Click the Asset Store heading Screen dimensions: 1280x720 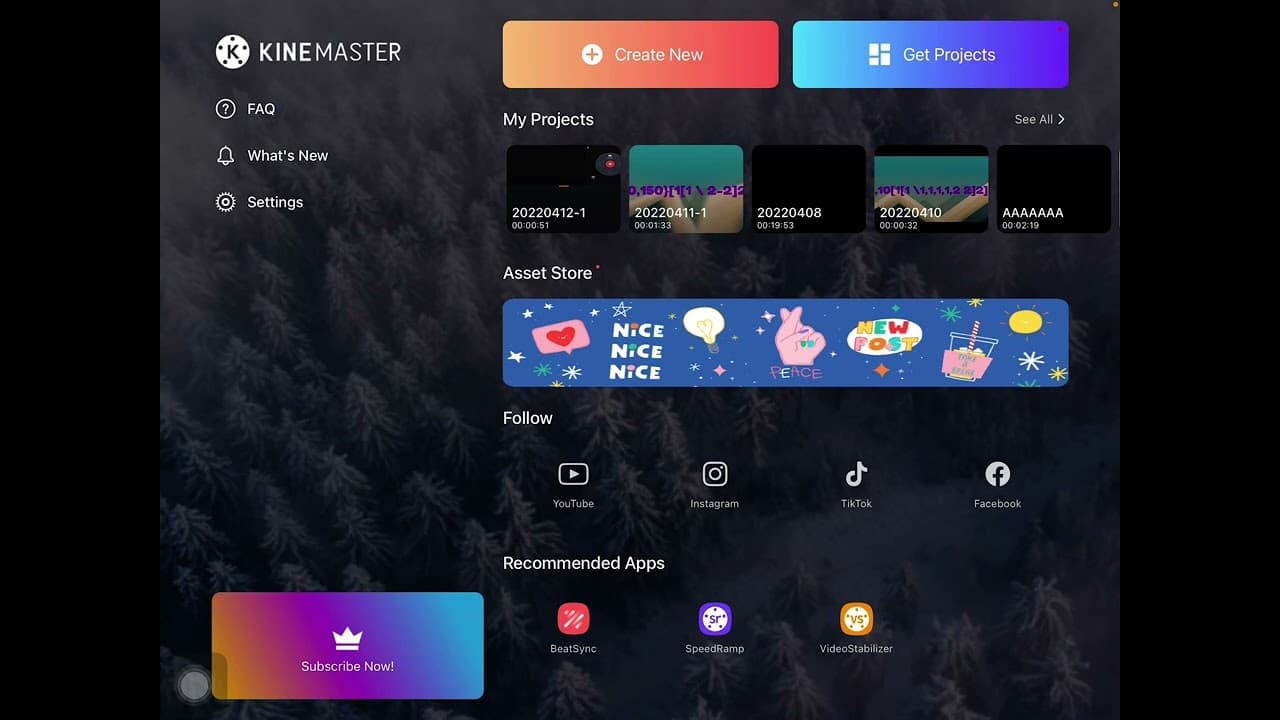tap(548, 273)
